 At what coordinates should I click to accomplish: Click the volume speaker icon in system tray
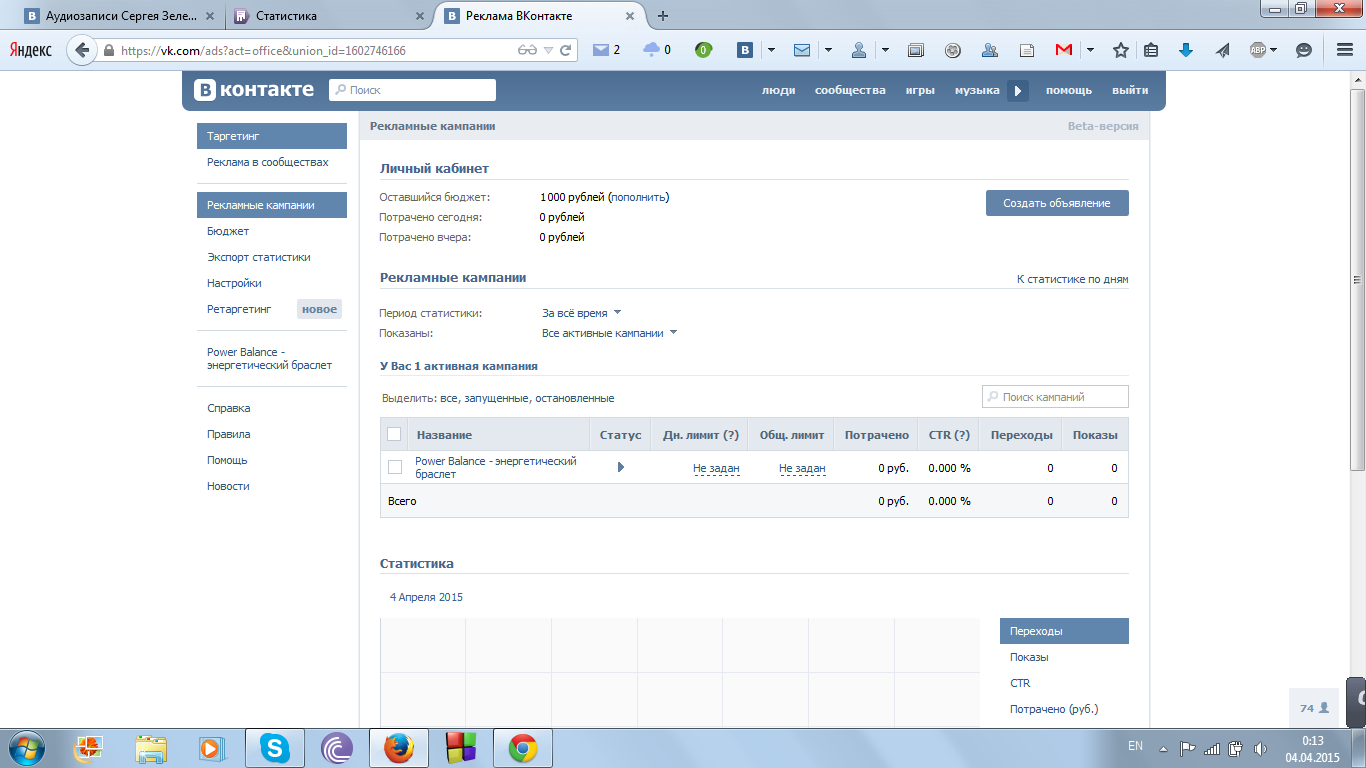coord(1260,748)
